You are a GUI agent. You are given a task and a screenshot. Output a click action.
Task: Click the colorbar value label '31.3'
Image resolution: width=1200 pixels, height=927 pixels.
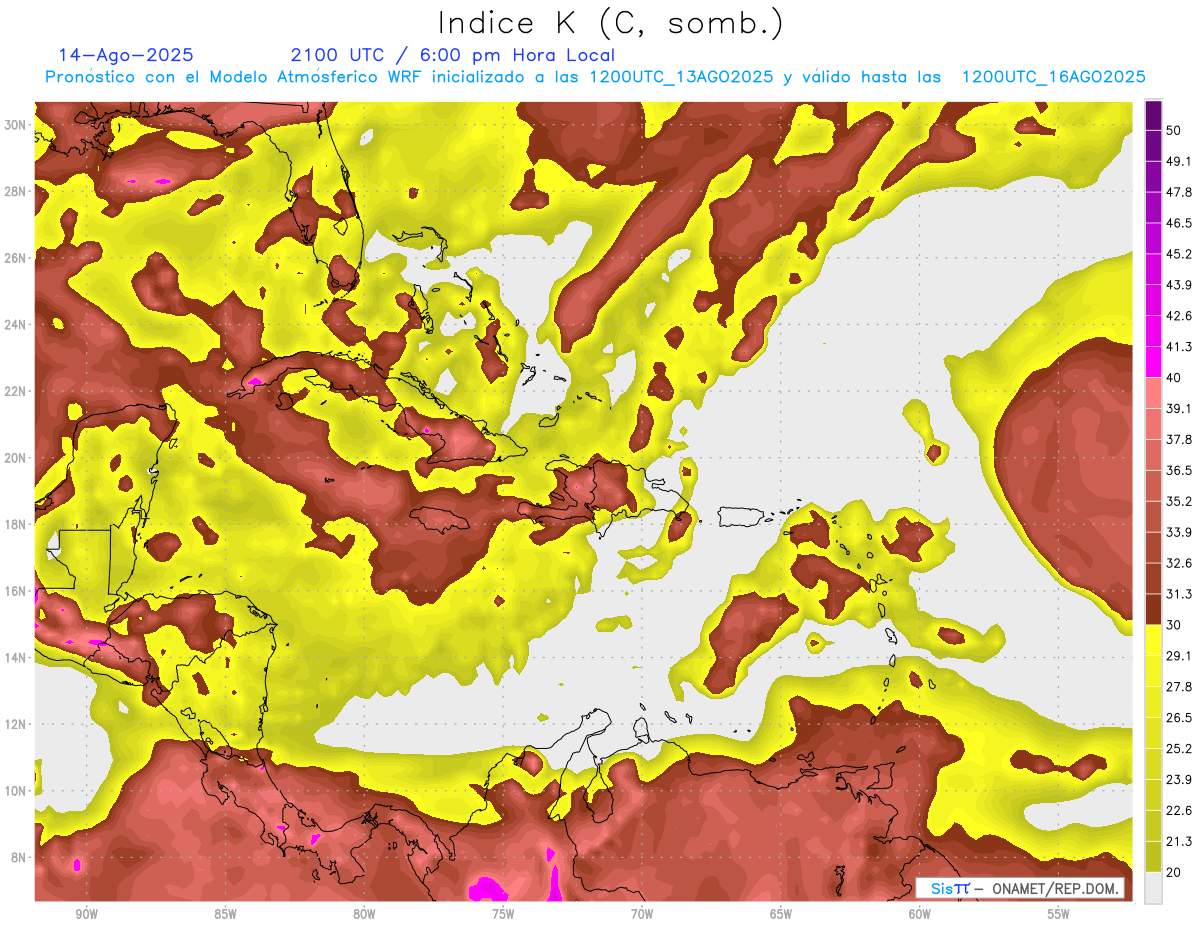1178,594
